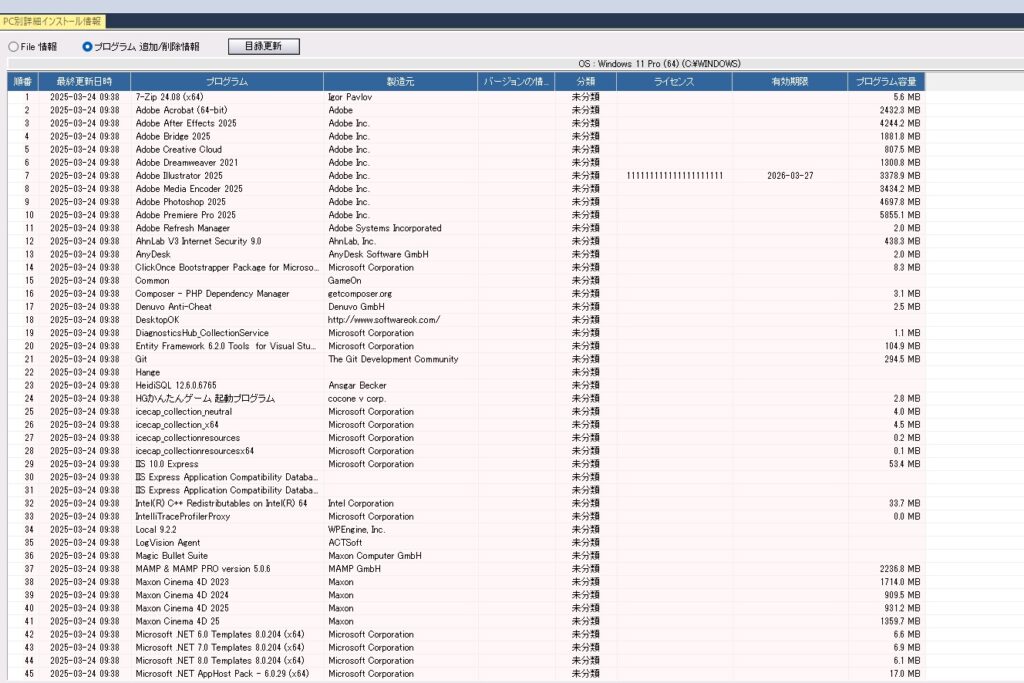
Task: Click the バージョンの情報 column header
Action: click(x=516, y=82)
